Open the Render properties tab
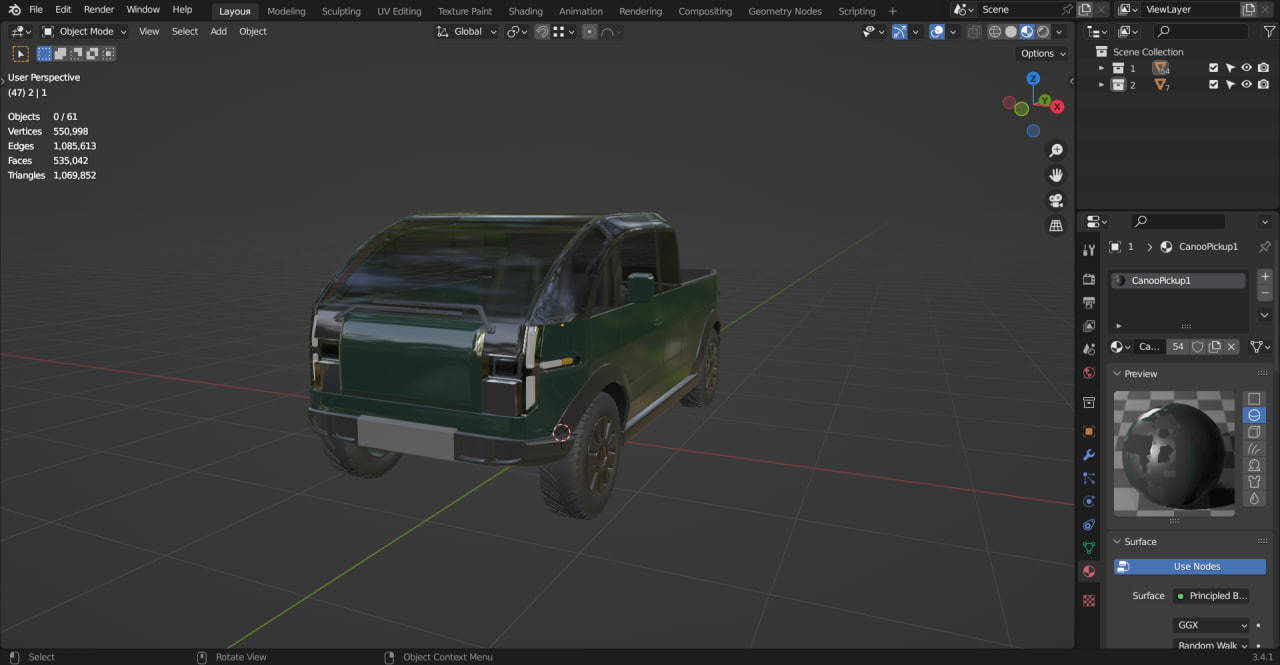 click(x=1089, y=278)
